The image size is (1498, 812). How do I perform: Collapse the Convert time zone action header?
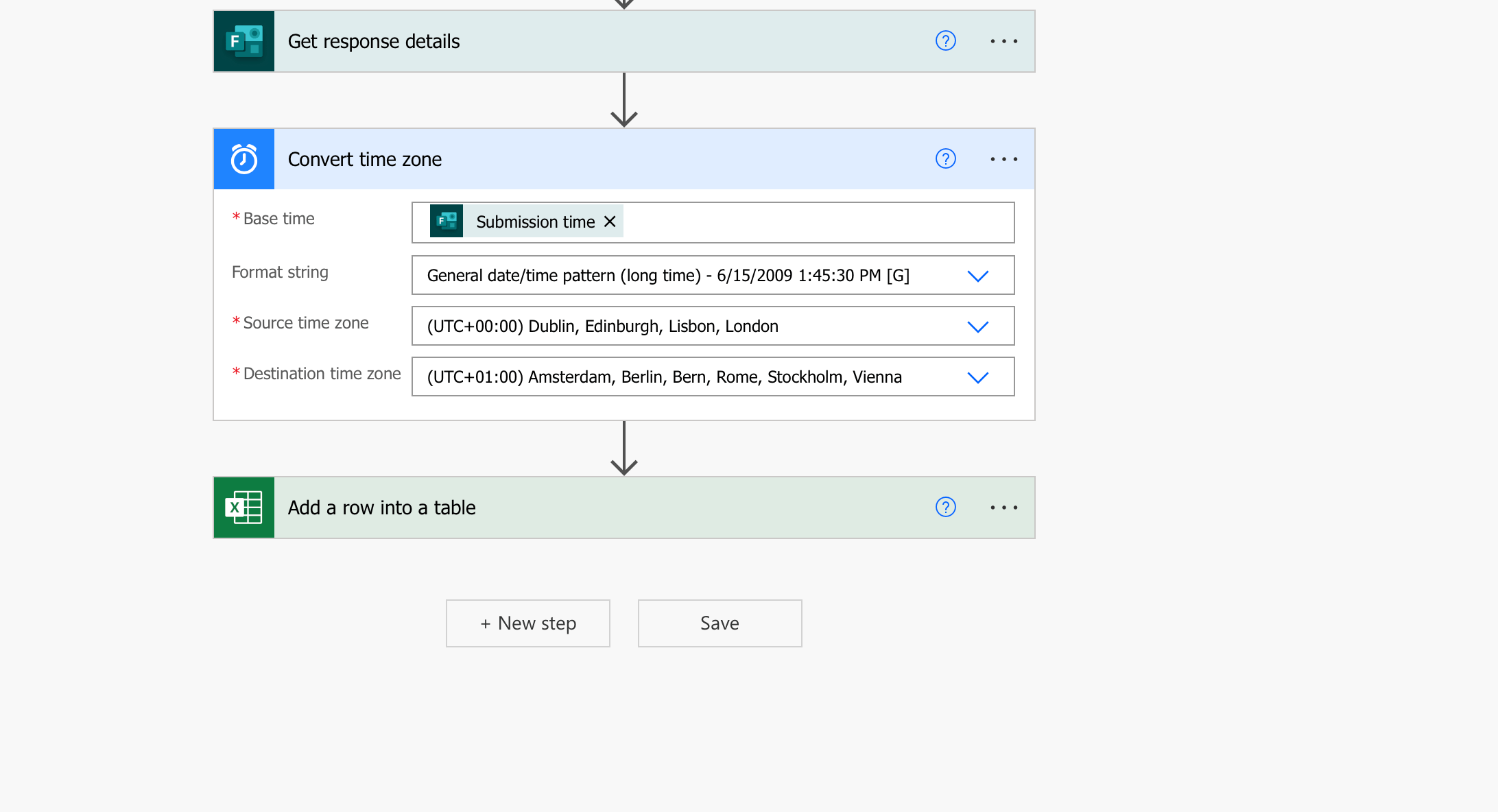(x=583, y=159)
